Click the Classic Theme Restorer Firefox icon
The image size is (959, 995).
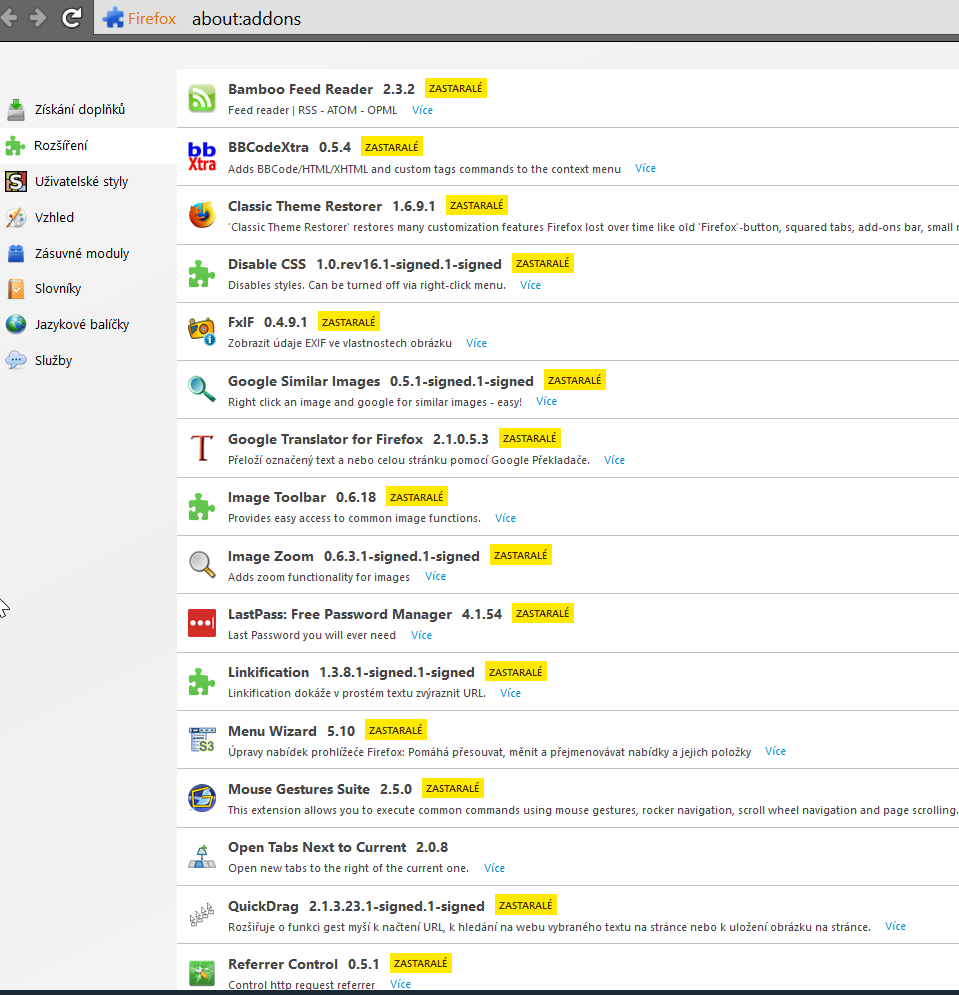point(202,215)
